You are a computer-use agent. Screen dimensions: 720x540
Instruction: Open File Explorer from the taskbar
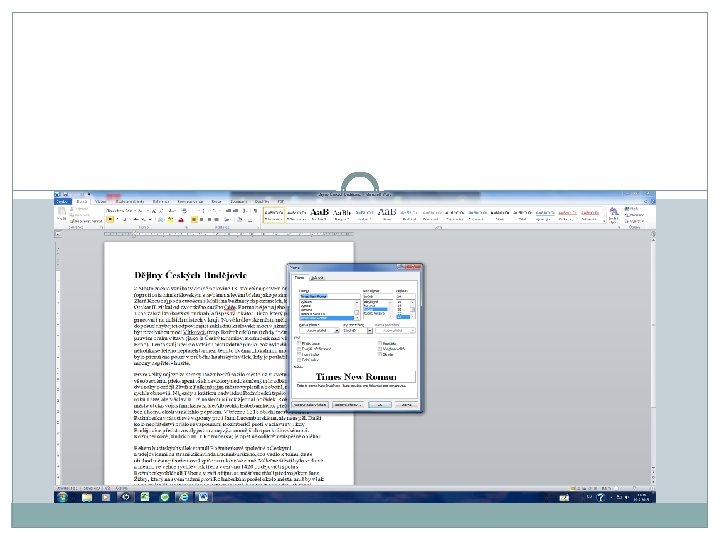coord(87,497)
